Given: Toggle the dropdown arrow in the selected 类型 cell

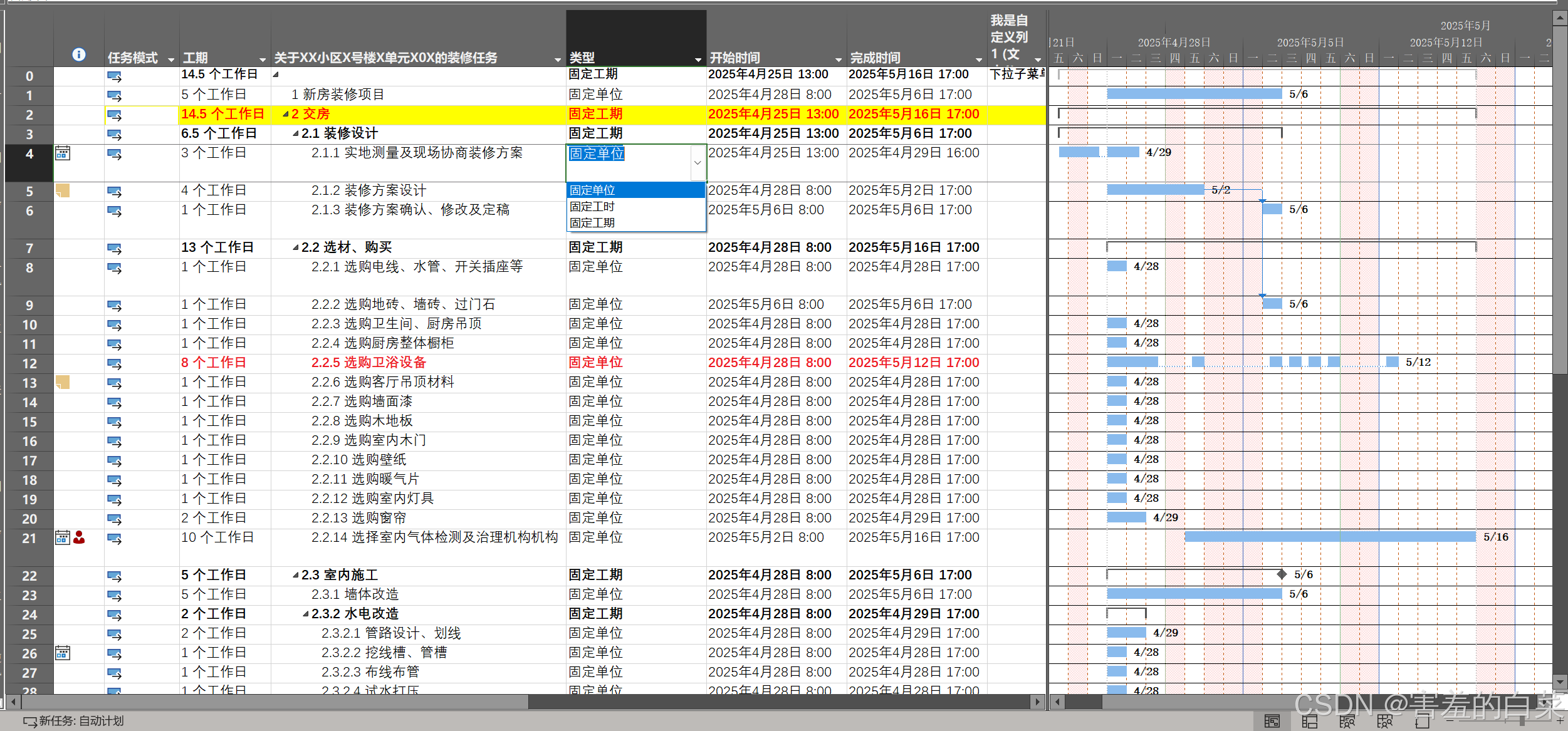Looking at the screenshot, I should 698,163.
